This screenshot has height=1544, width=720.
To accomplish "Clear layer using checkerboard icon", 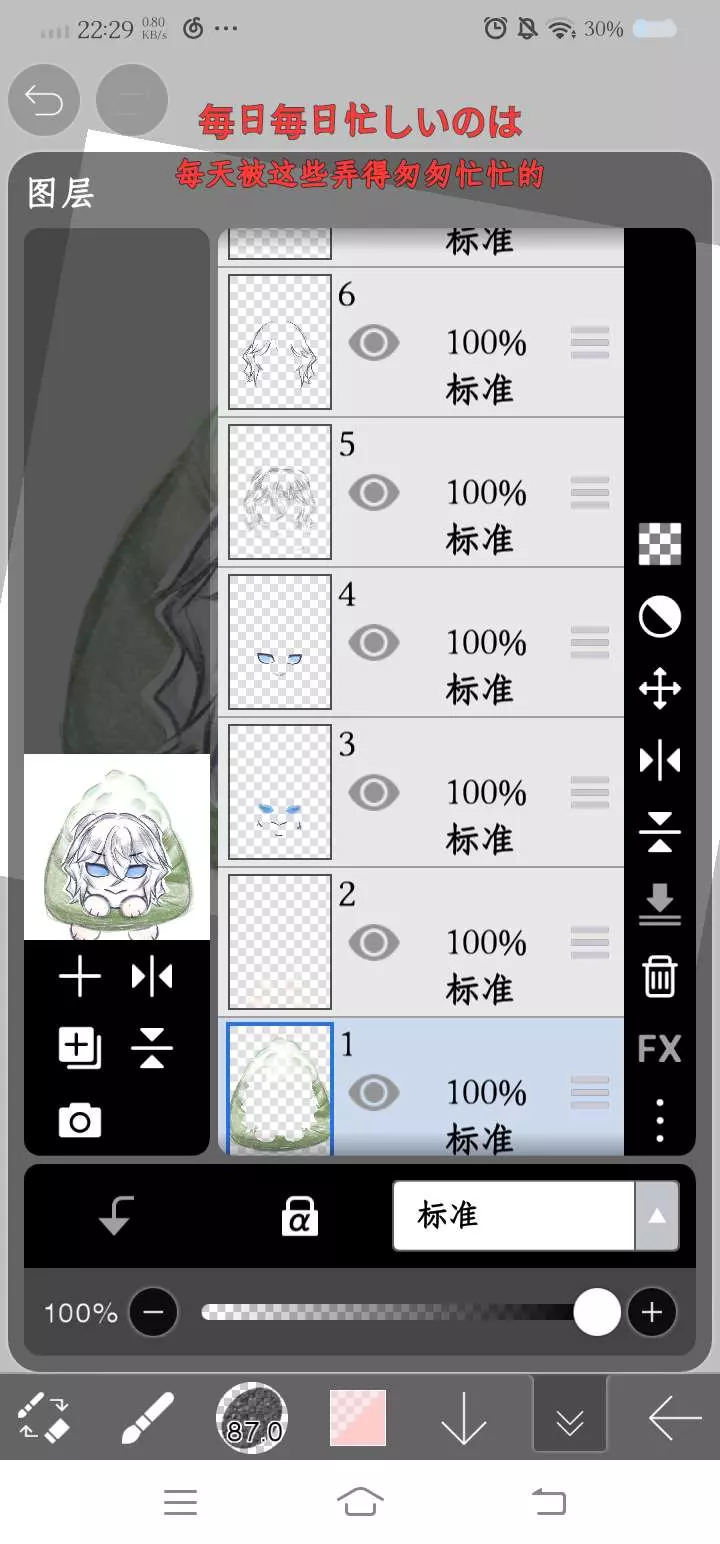I will coord(660,544).
